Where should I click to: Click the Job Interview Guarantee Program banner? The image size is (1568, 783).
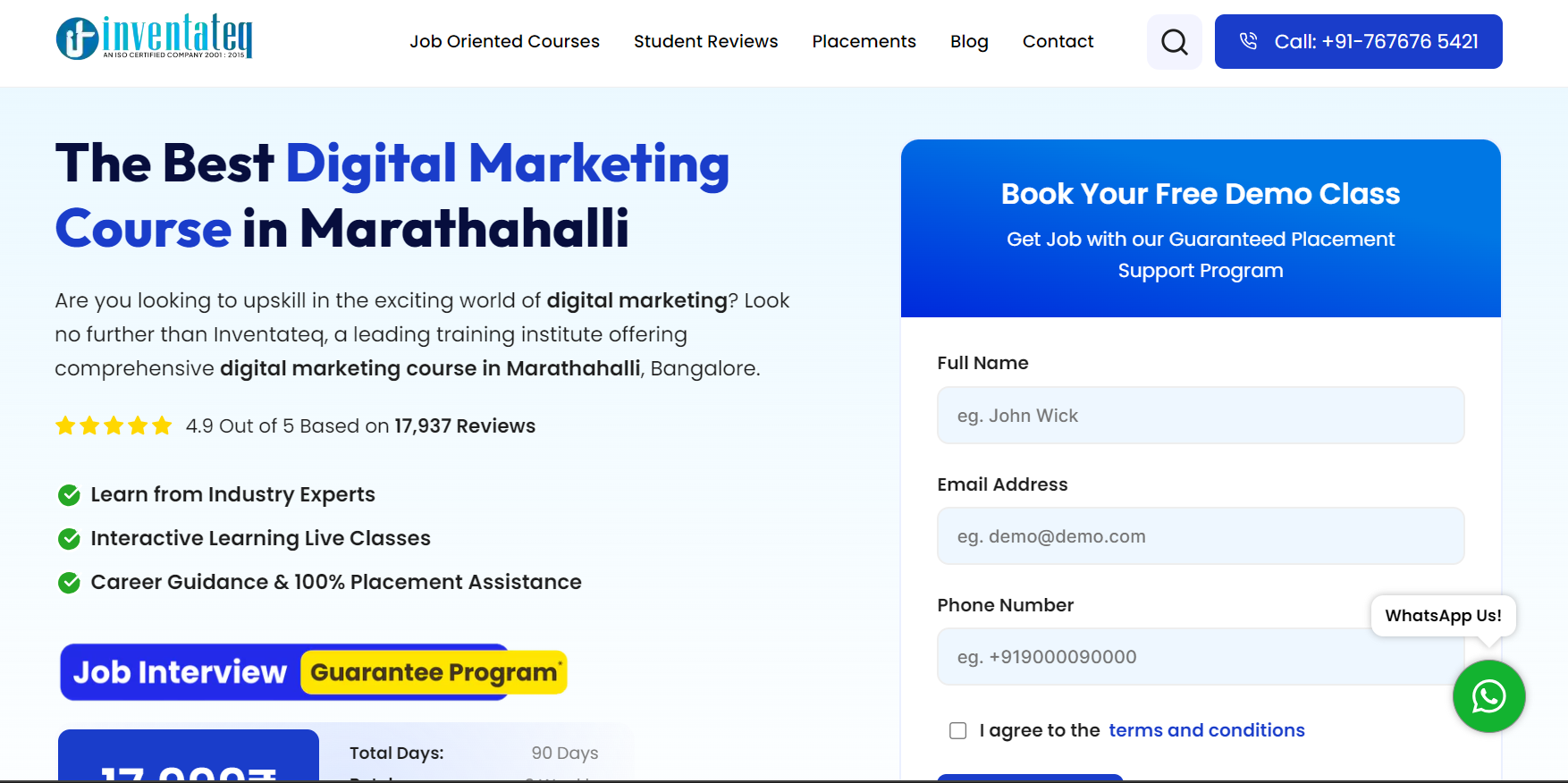[314, 672]
